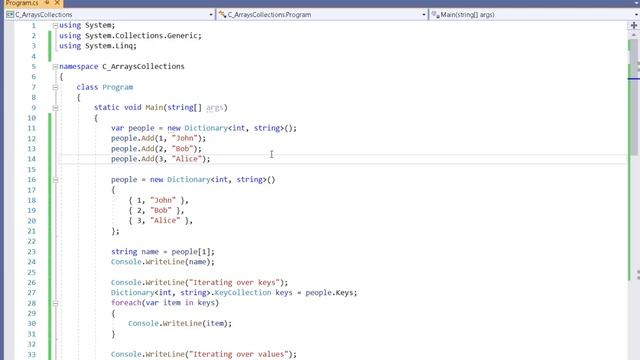Open the Main(string[] args) member dropdown
Image resolution: width=640 pixels, height=360 pixels.
click(534, 15)
